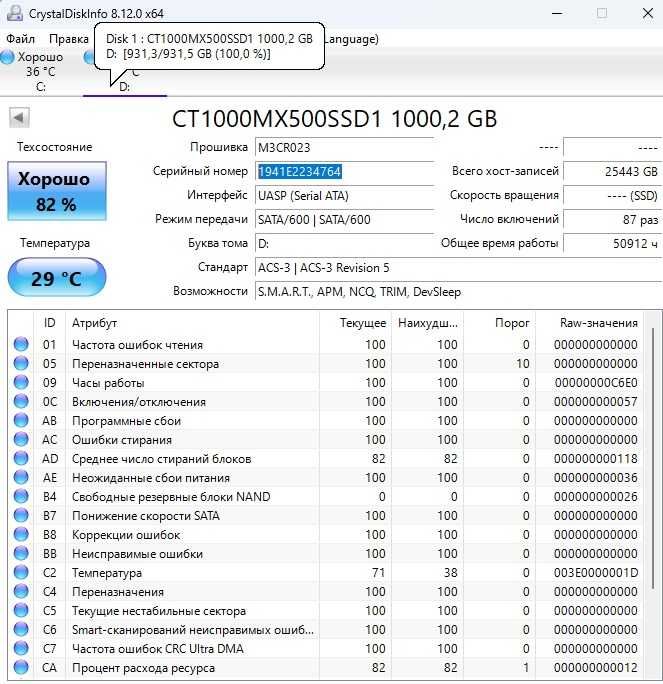
Task: Click the previous disk arrow button
Action: pyautogui.click(x=19, y=118)
